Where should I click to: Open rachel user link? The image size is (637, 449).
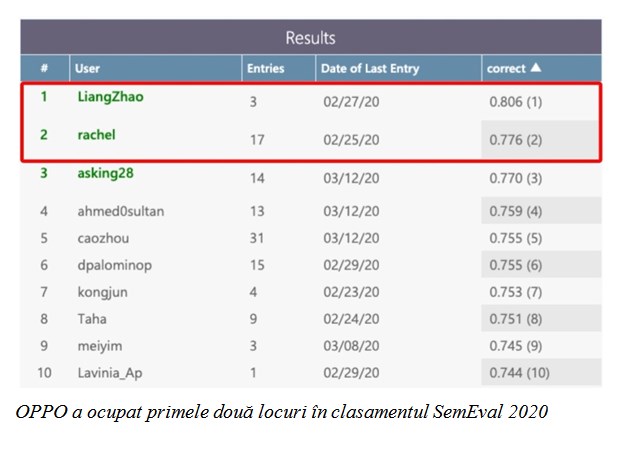pyautogui.click(x=97, y=134)
